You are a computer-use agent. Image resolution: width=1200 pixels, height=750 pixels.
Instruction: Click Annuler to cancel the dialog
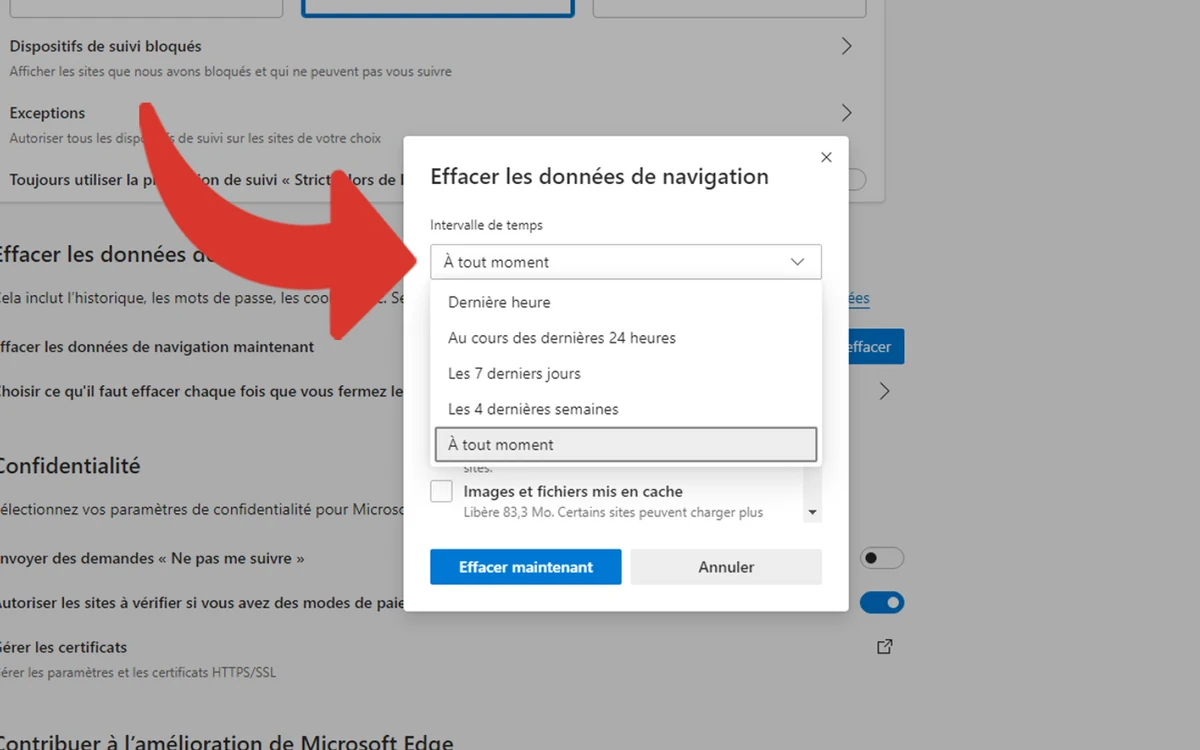[x=725, y=567]
